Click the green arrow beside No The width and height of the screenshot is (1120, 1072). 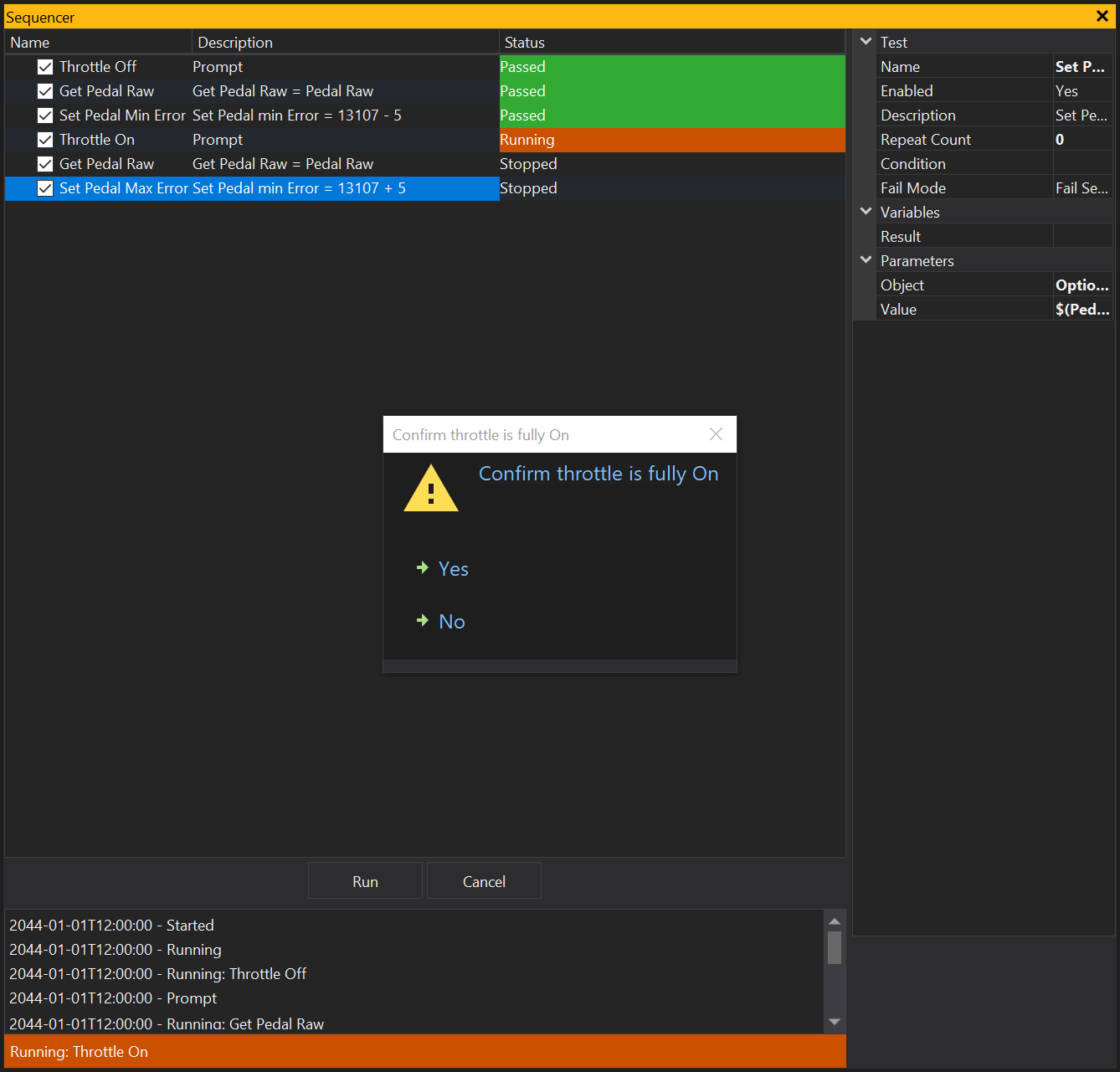click(423, 621)
